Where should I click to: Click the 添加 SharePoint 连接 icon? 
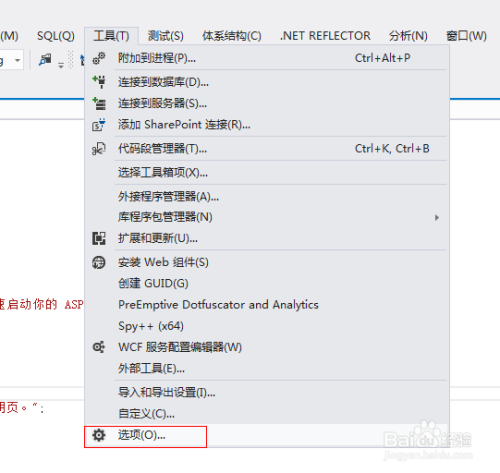tap(99, 125)
